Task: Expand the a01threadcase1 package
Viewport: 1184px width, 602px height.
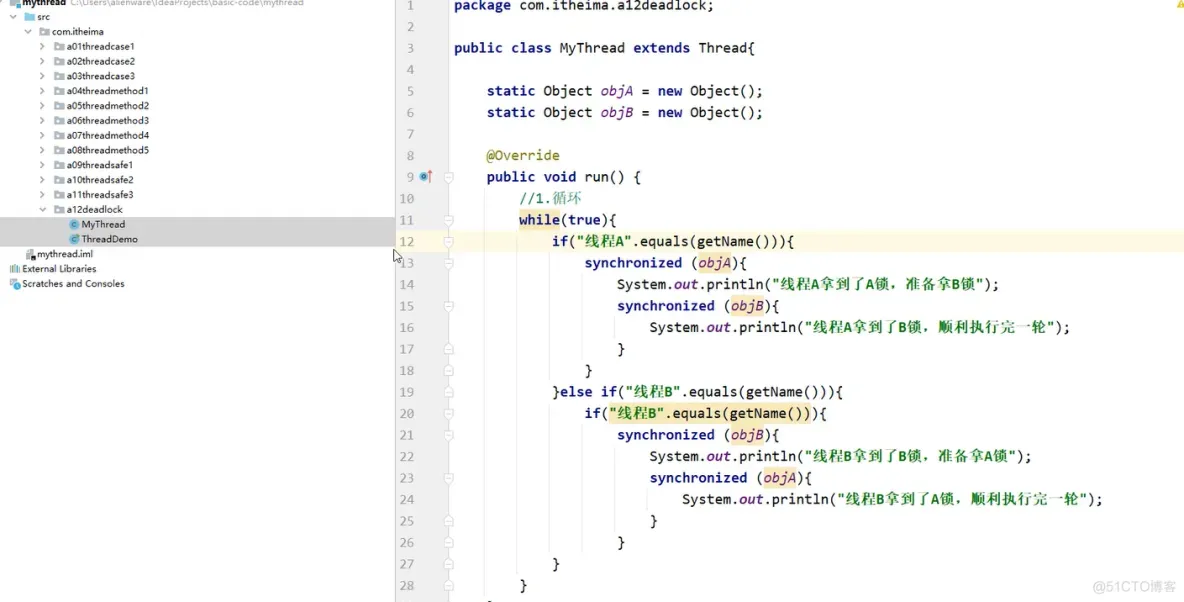Action: click(42, 47)
